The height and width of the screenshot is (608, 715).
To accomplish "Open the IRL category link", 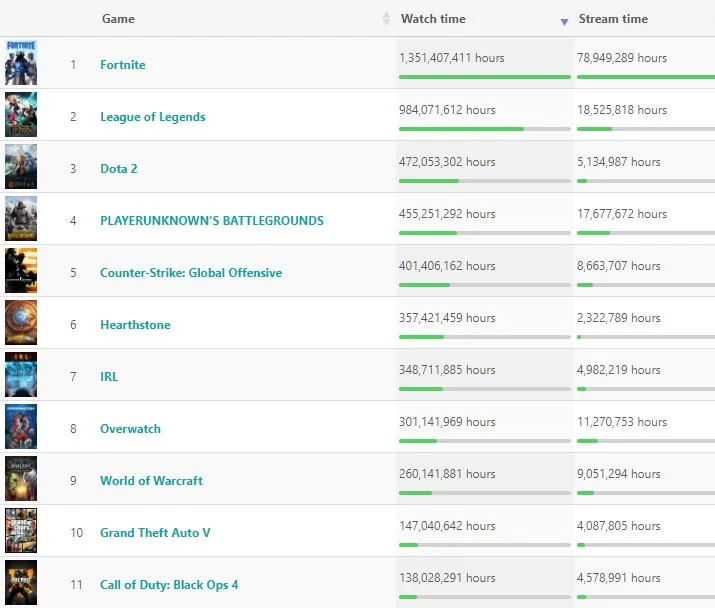I will tap(109, 377).
